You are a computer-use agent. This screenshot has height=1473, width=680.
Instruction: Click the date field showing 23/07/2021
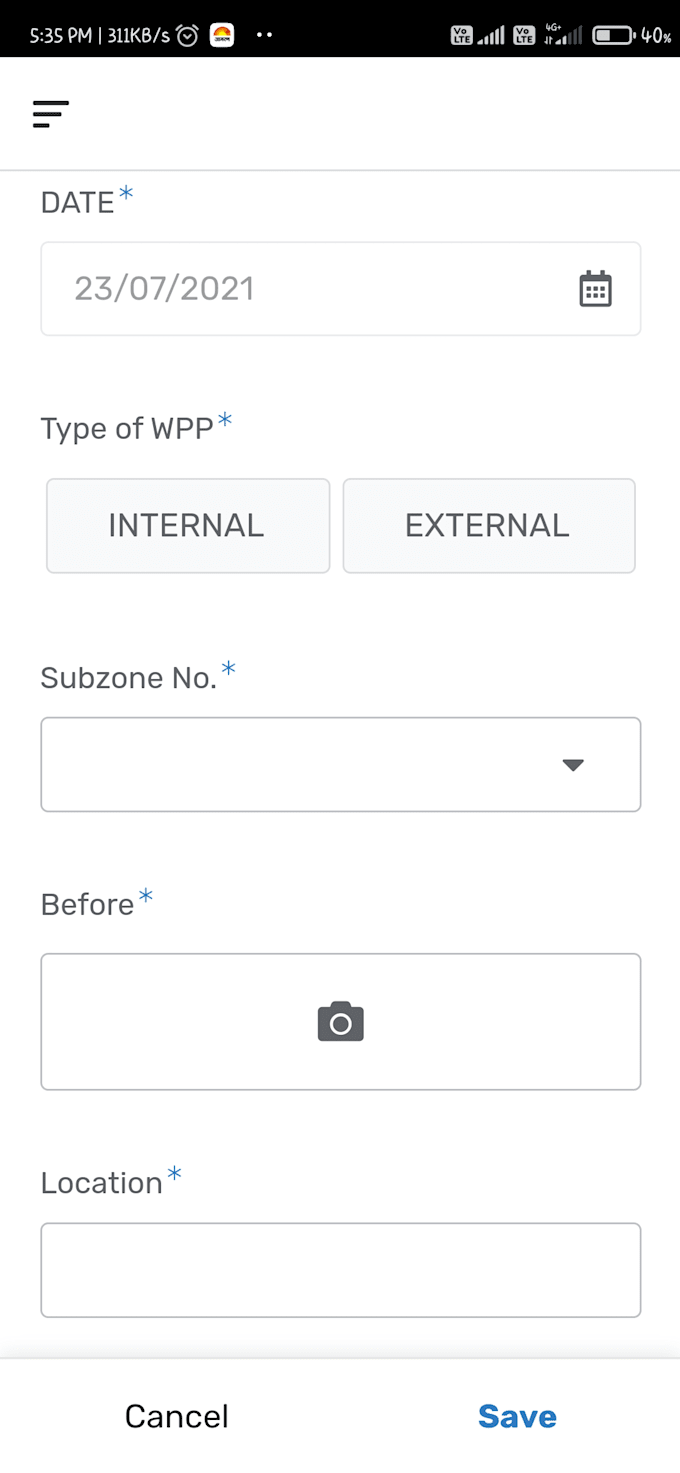(300, 289)
